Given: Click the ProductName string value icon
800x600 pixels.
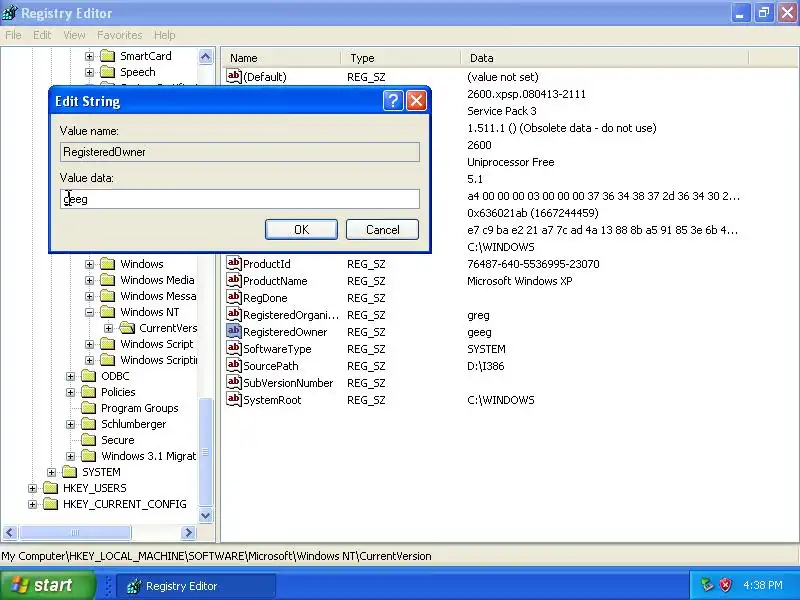Looking at the screenshot, I should click(234, 280).
